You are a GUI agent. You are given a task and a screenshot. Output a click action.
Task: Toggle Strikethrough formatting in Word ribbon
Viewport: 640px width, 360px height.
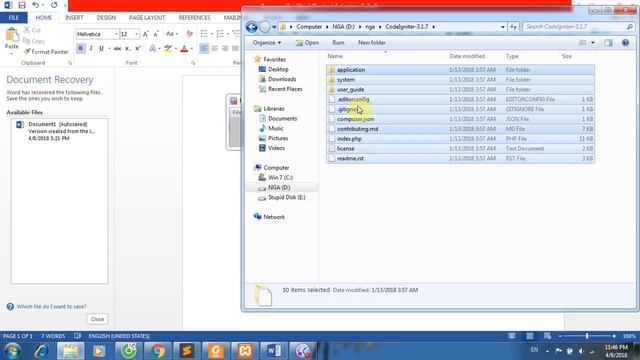[x=118, y=49]
